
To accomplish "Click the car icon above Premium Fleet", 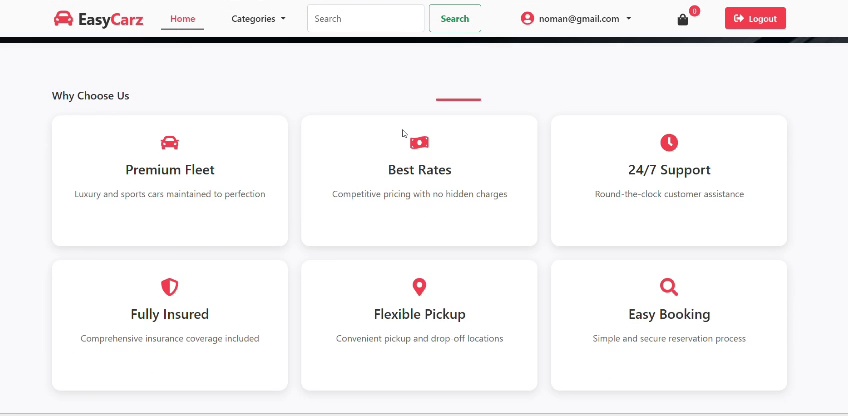I will (170, 143).
